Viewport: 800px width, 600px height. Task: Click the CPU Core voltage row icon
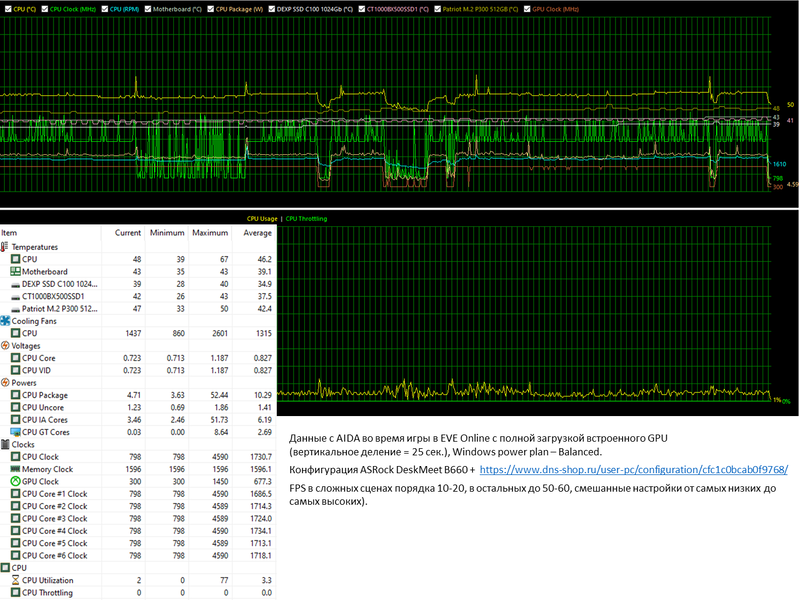(16, 358)
